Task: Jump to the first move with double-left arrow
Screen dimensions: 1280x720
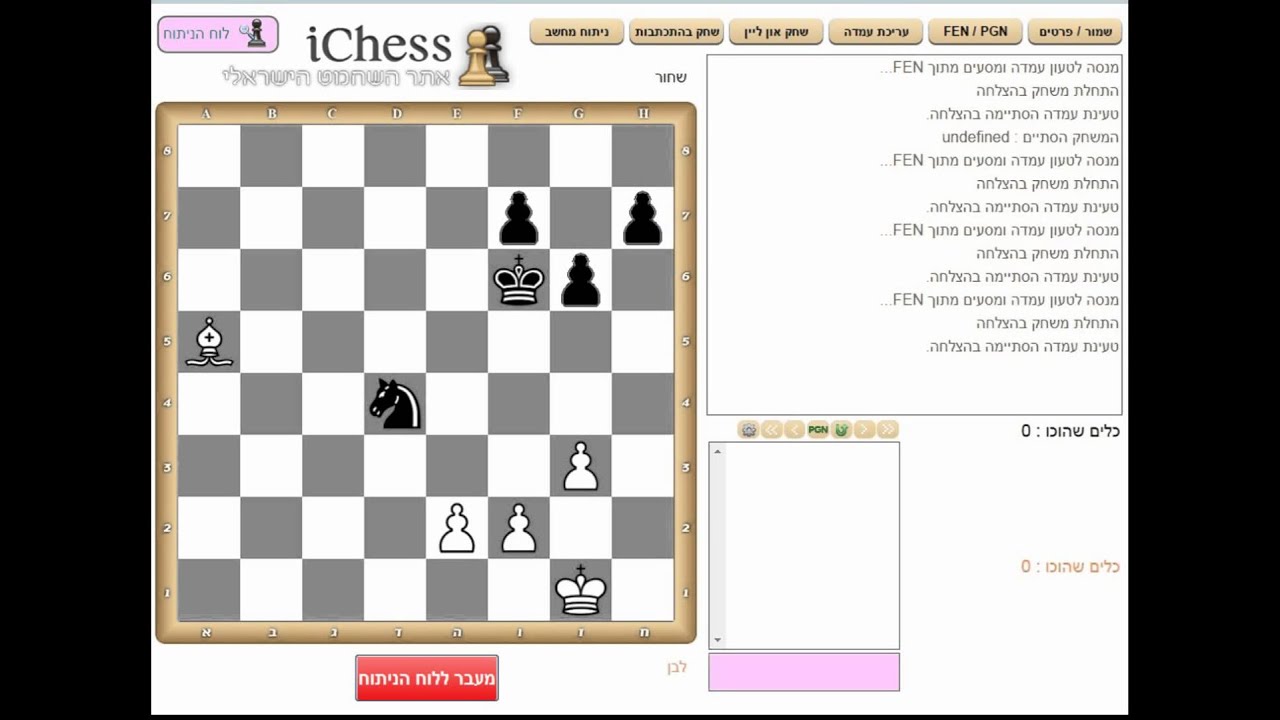Action: pyautogui.click(x=772, y=430)
